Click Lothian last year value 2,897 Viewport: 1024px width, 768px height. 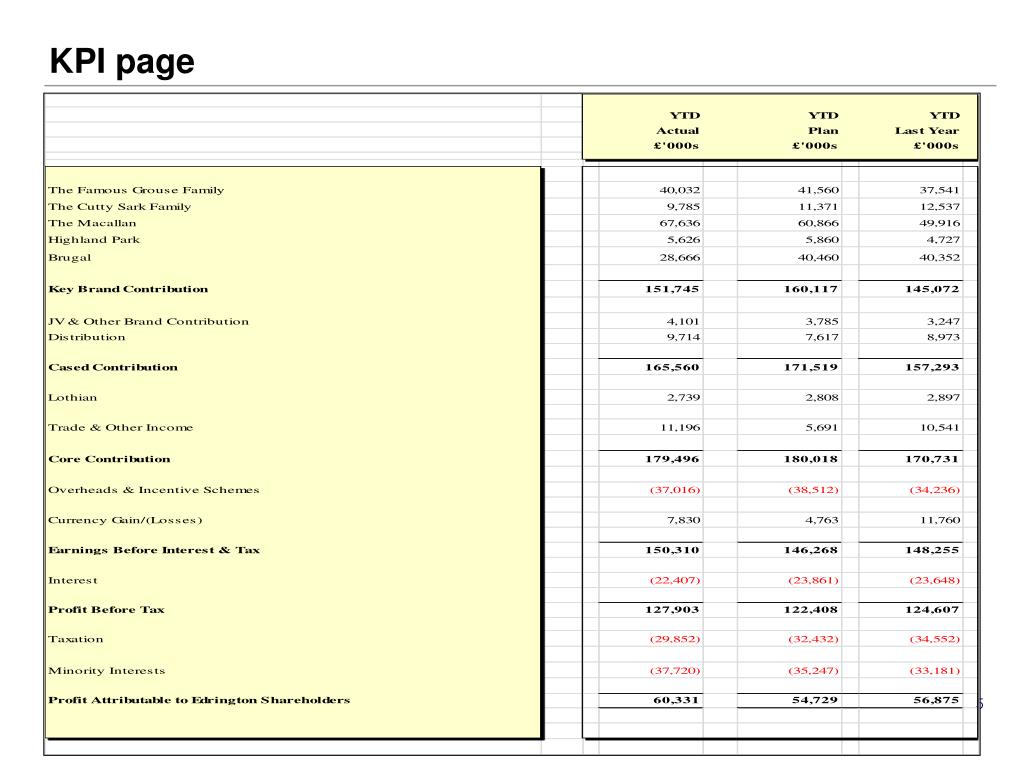[943, 397]
